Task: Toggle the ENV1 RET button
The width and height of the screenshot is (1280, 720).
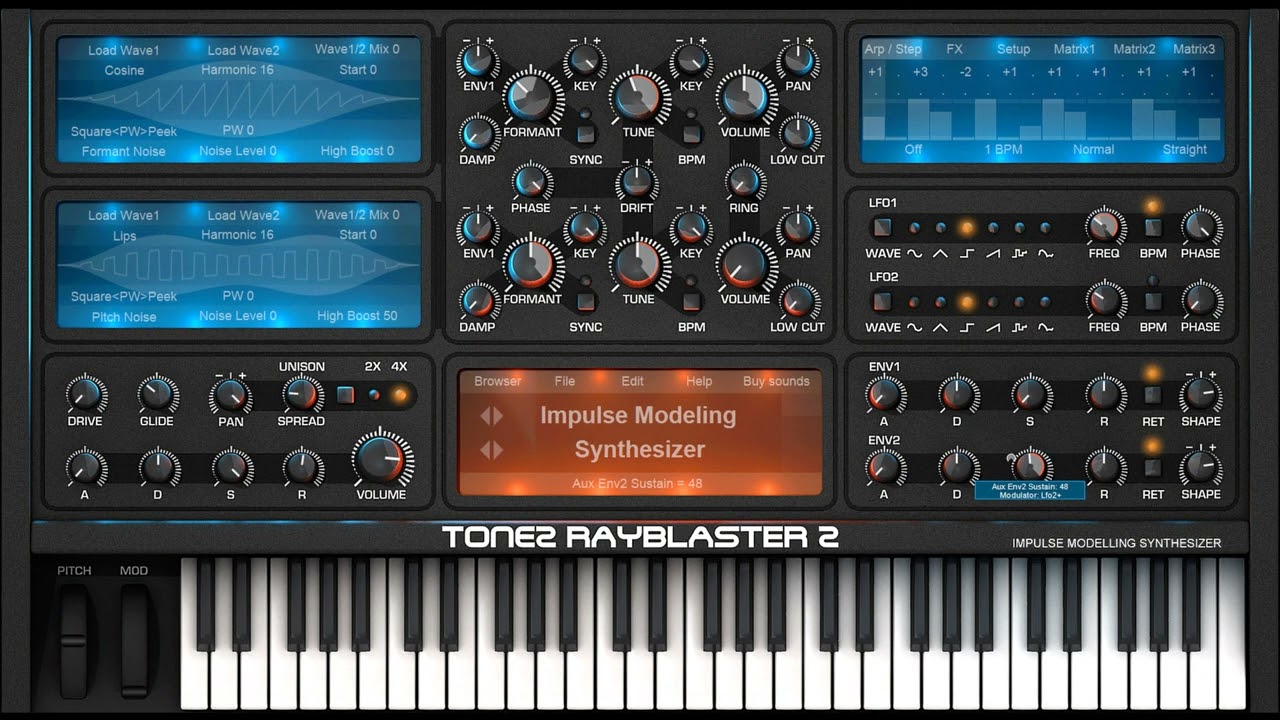Action: tap(1153, 395)
